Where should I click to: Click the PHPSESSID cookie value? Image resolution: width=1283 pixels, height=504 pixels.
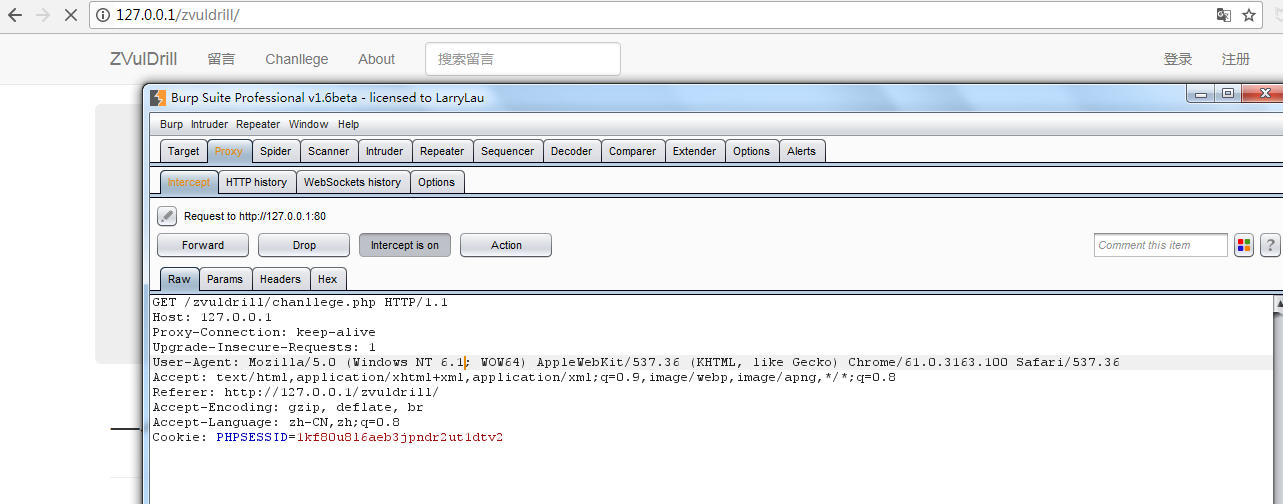(x=400, y=437)
